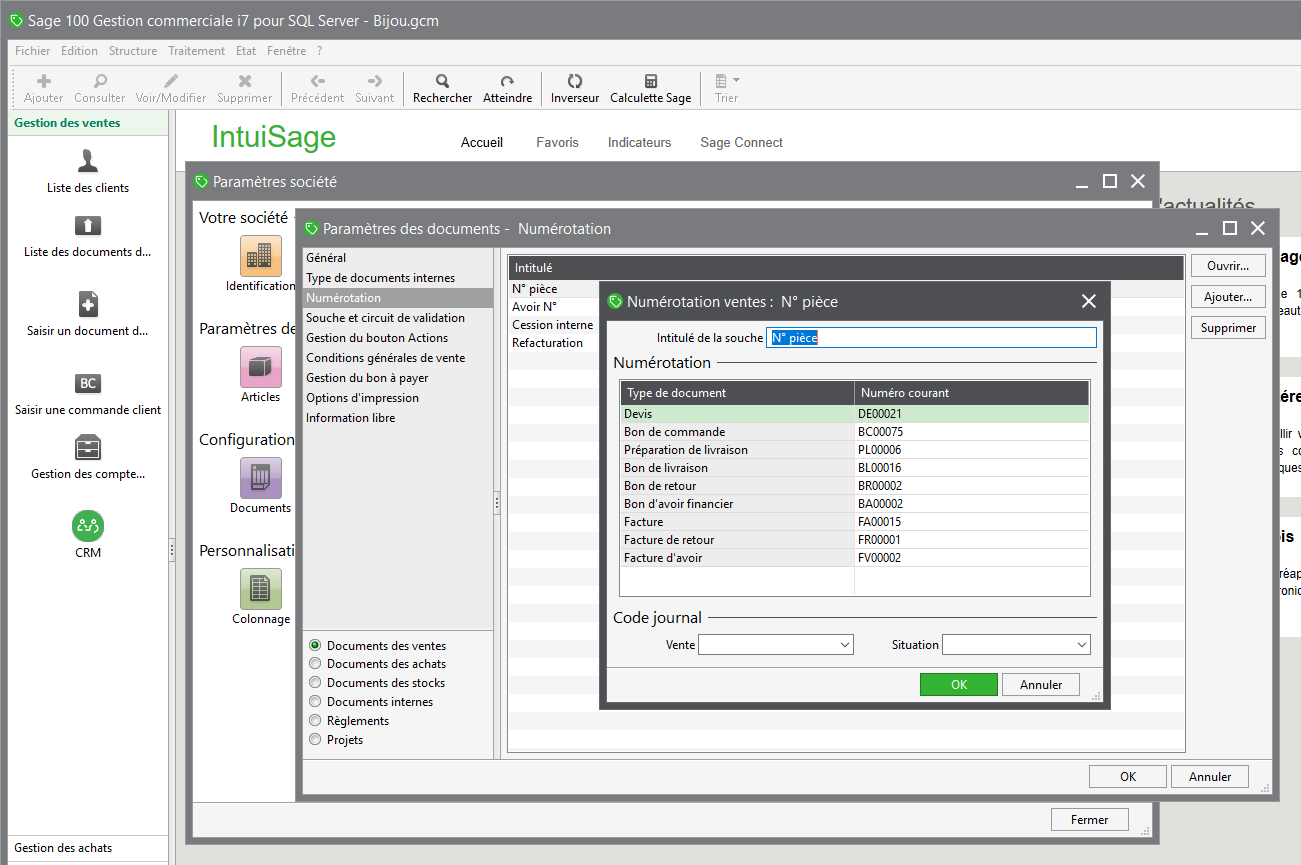The width and height of the screenshot is (1301, 865).
Task: Open Gestion des comptes sidebar icon
Action: tap(88, 447)
